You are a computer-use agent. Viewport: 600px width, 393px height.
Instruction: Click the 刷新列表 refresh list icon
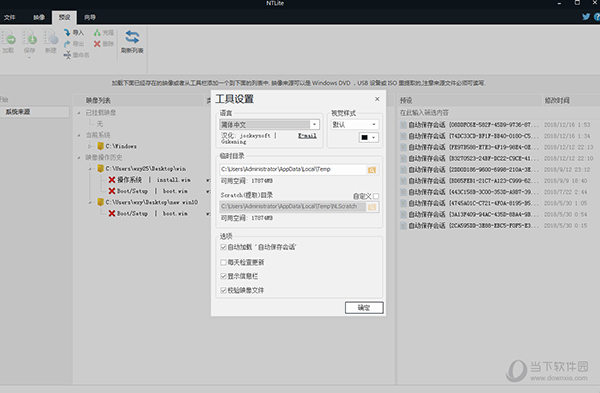[132, 37]
